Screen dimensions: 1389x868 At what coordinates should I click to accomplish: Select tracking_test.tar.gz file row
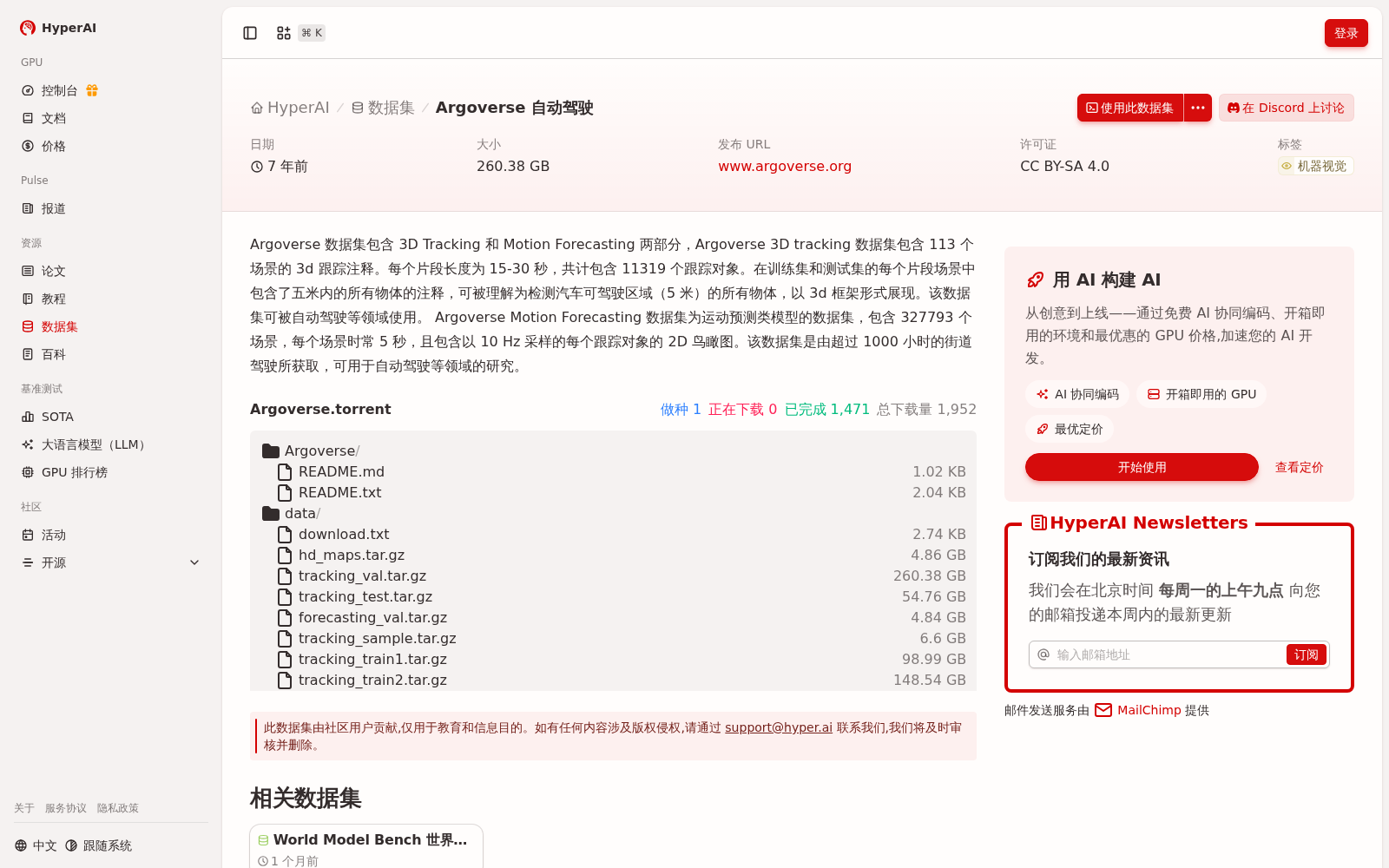613,597
